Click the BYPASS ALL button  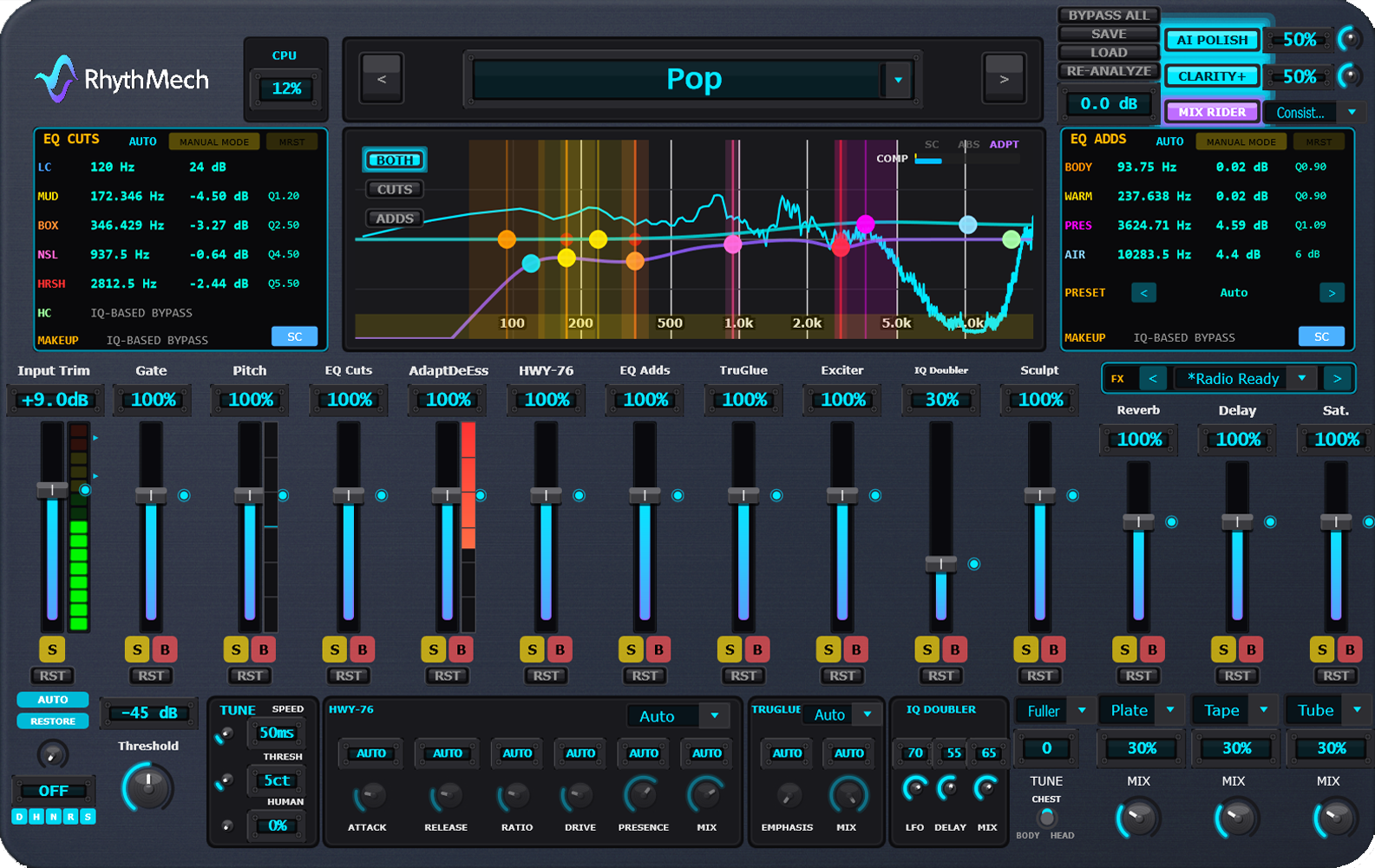1109,15
